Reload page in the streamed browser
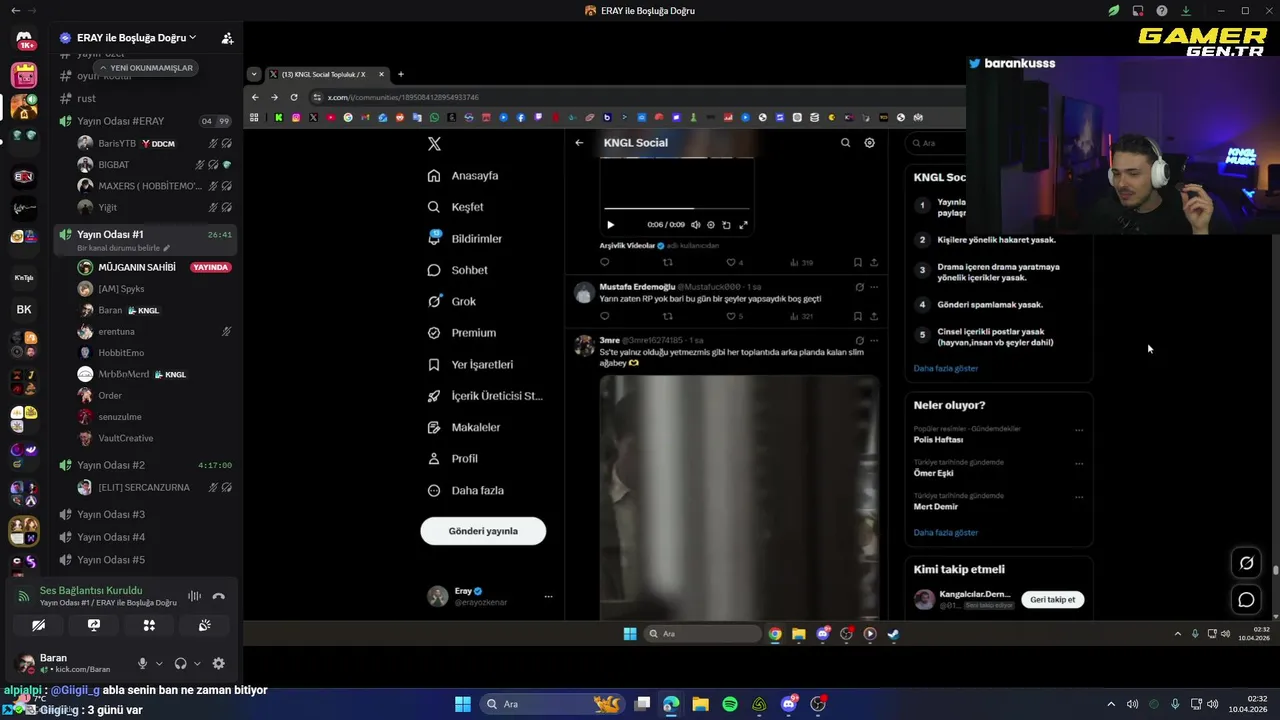The height and width of the screenshot is (720, 1280). pyautogui.click(x=294, y=97)
